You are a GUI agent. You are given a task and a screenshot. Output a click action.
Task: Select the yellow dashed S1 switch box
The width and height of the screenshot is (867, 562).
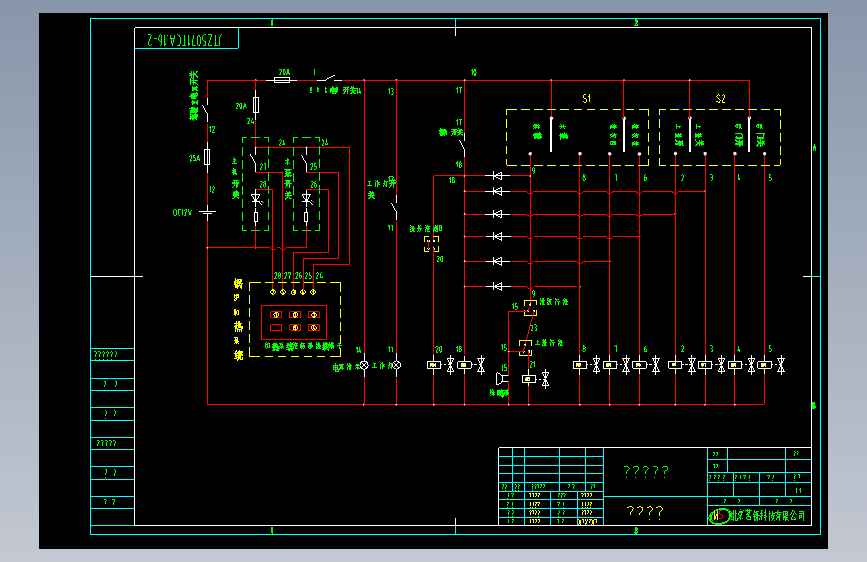[577, 137]
